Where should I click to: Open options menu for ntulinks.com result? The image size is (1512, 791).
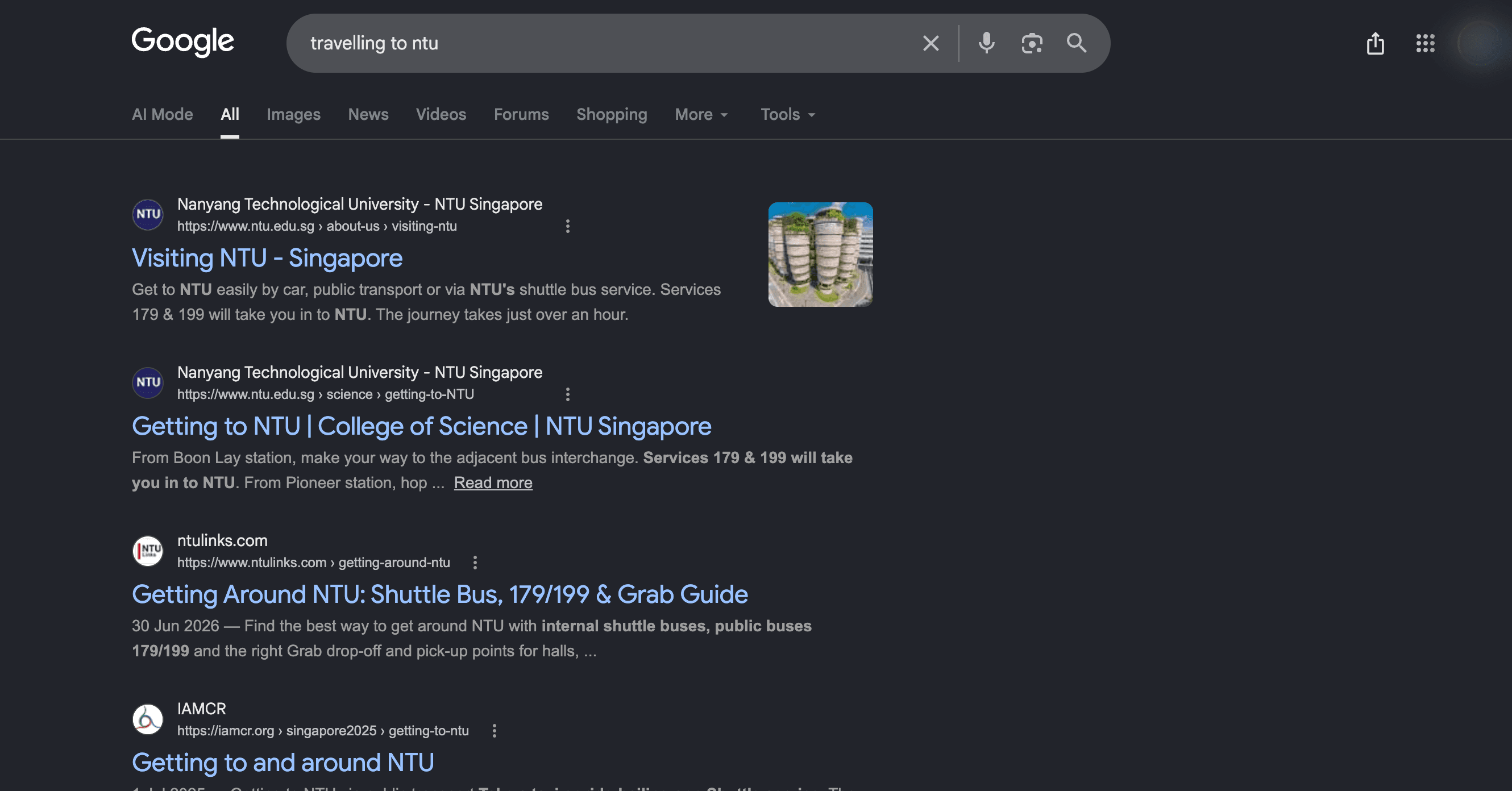coord(475,563)
